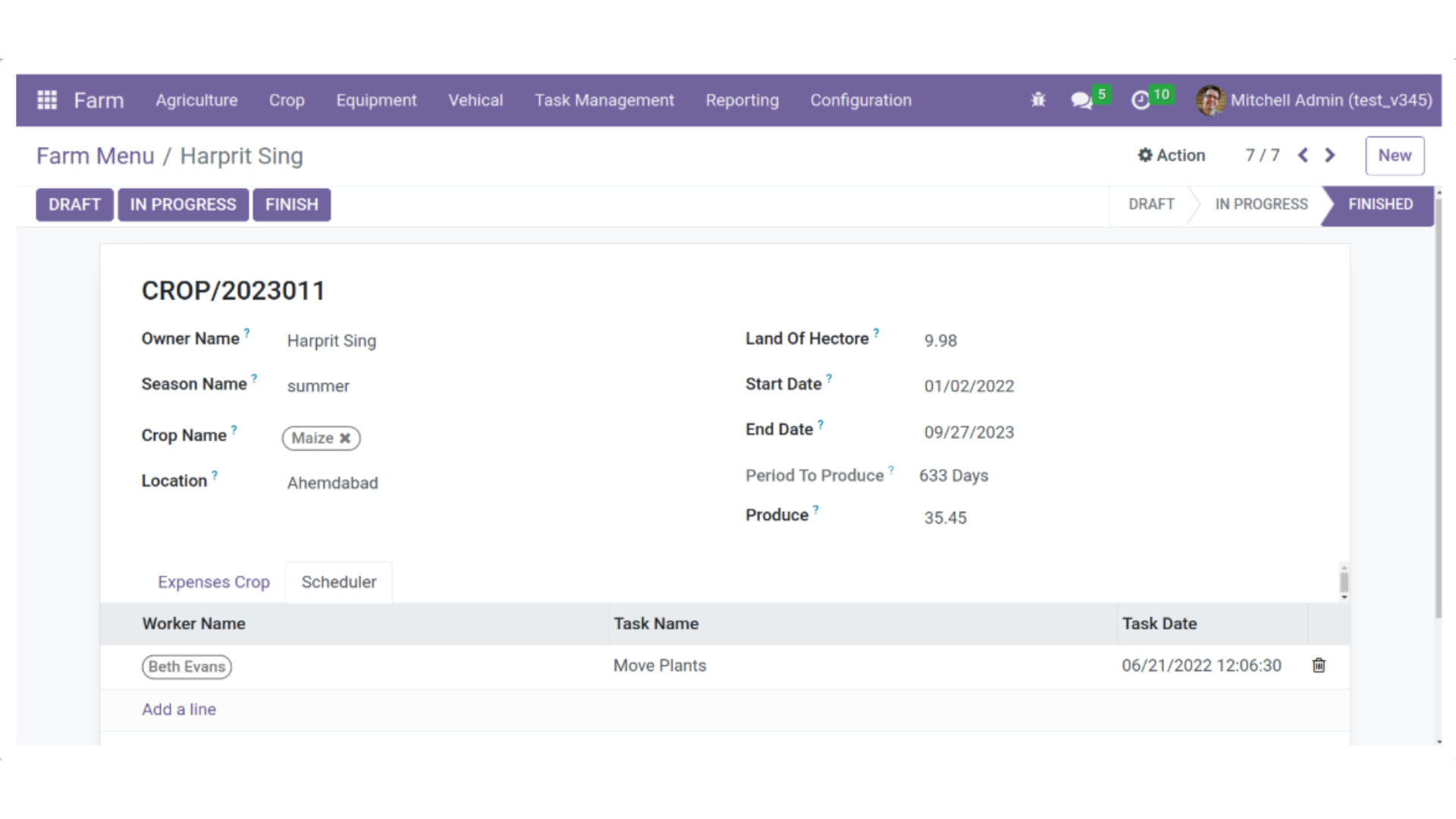Select the Finished status stage
This screenshot has width=1456, height=819.
(x=1379, y=204)
